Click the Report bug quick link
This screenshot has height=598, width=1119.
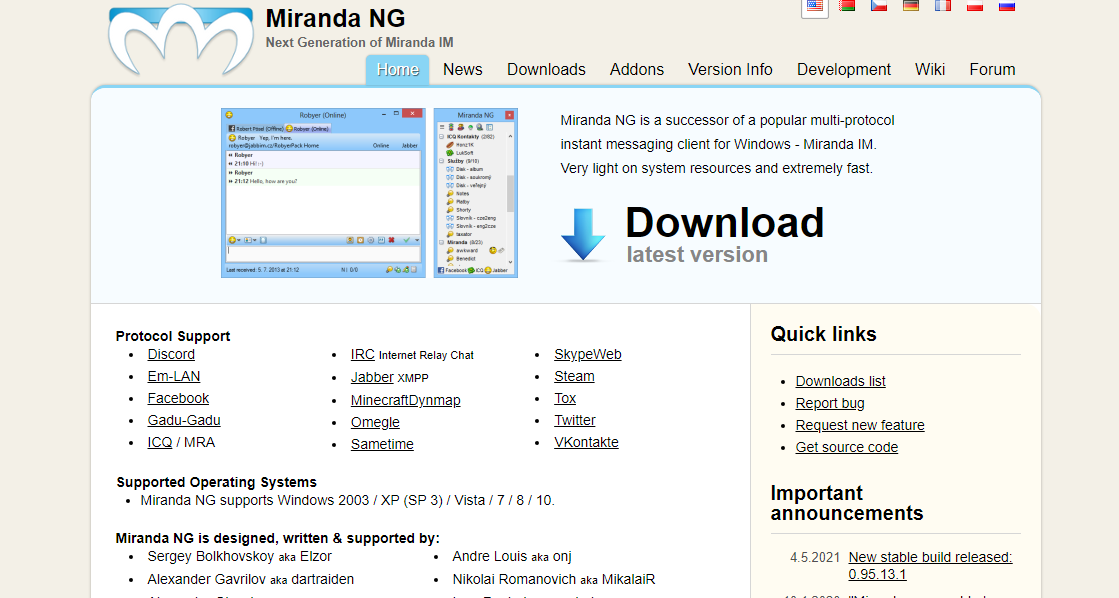[x=830, y=404]
